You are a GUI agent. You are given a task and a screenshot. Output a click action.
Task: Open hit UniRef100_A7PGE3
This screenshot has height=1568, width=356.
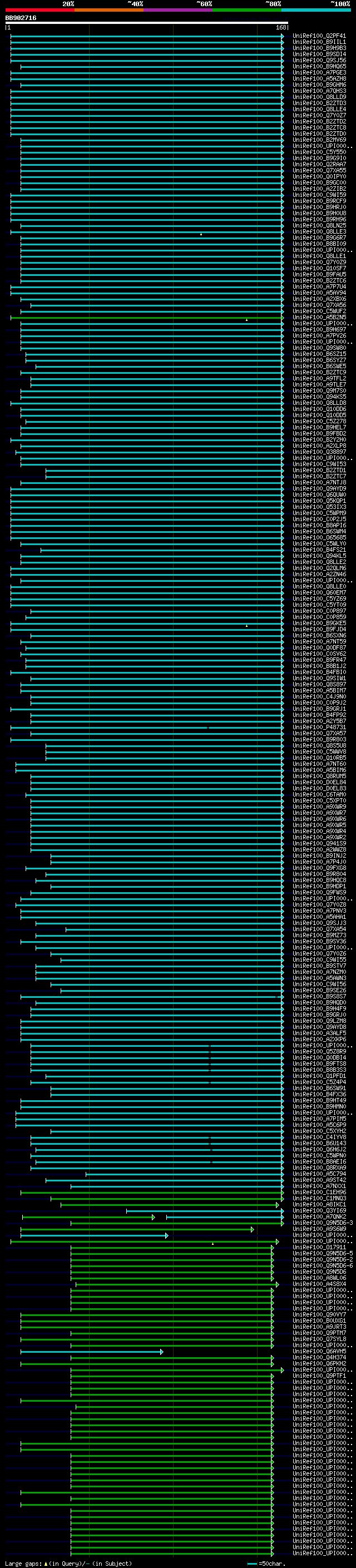[319, 72]
